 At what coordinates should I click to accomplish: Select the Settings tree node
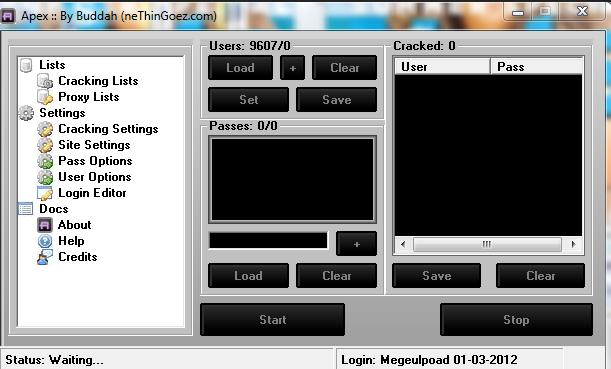[62, 113]
